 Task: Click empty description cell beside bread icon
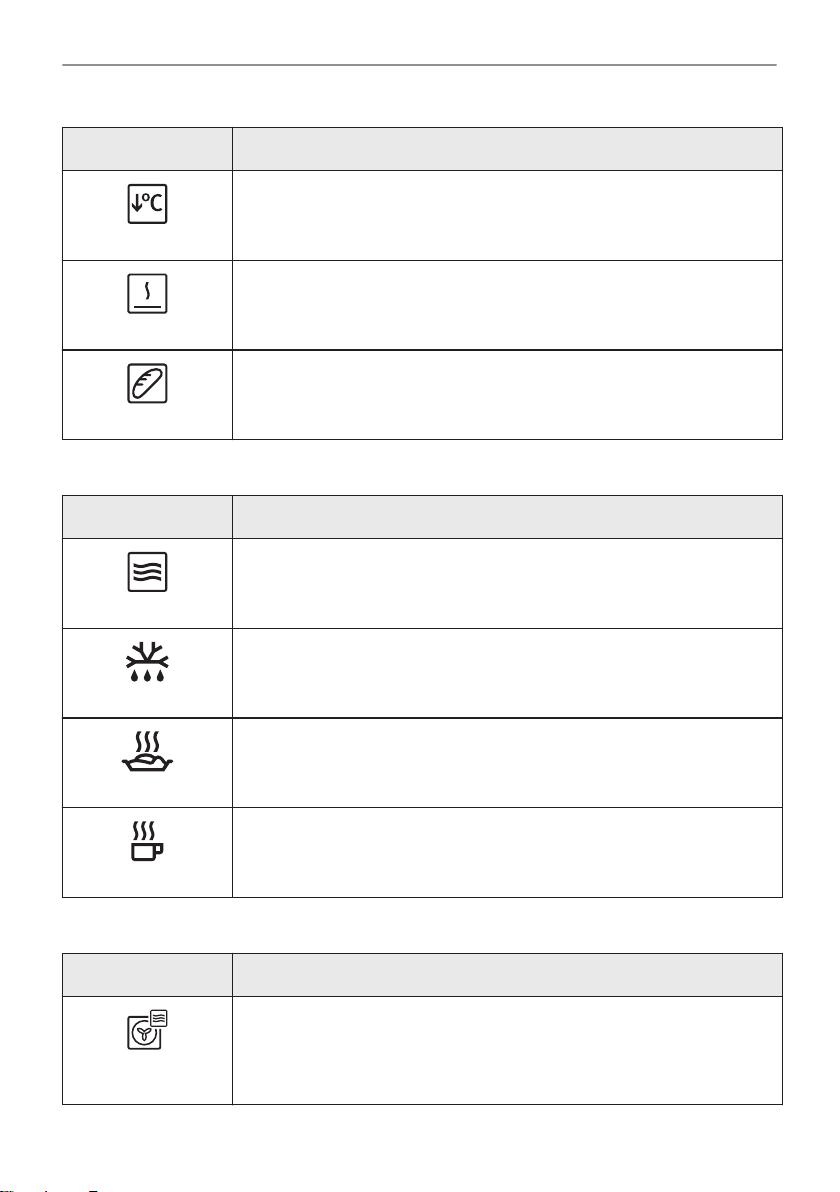(x=507, y=395)
